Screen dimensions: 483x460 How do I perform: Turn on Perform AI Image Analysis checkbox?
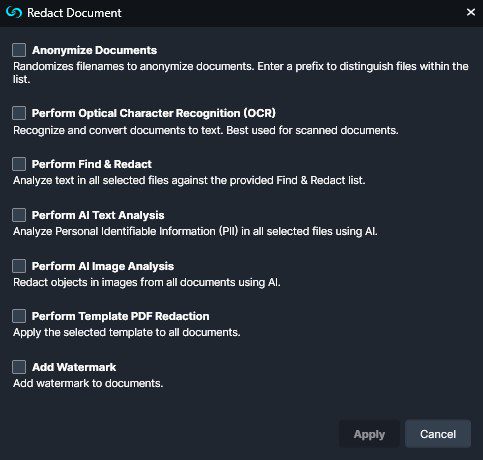[x=19, y=266]
